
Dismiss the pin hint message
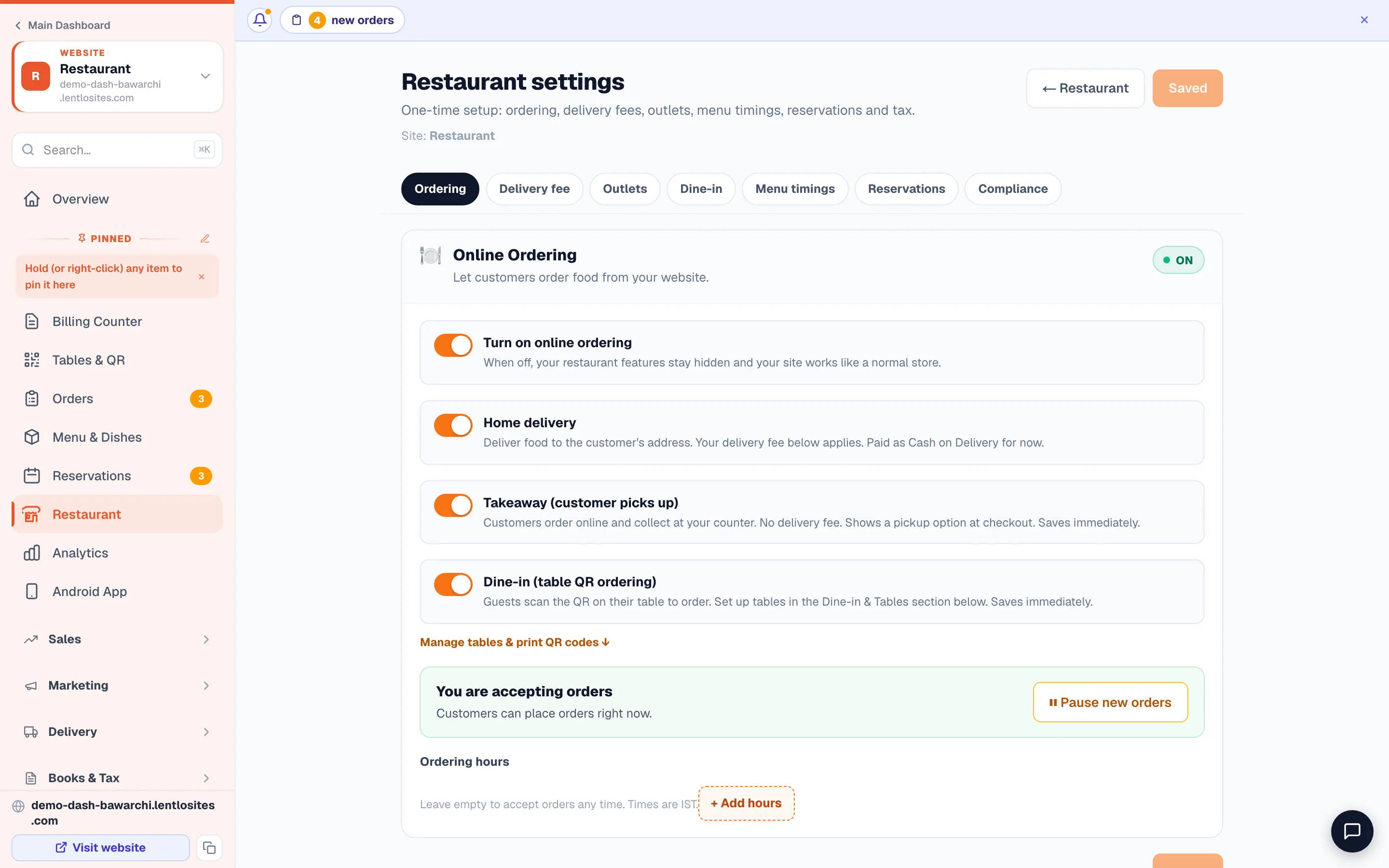pos(202,277)
